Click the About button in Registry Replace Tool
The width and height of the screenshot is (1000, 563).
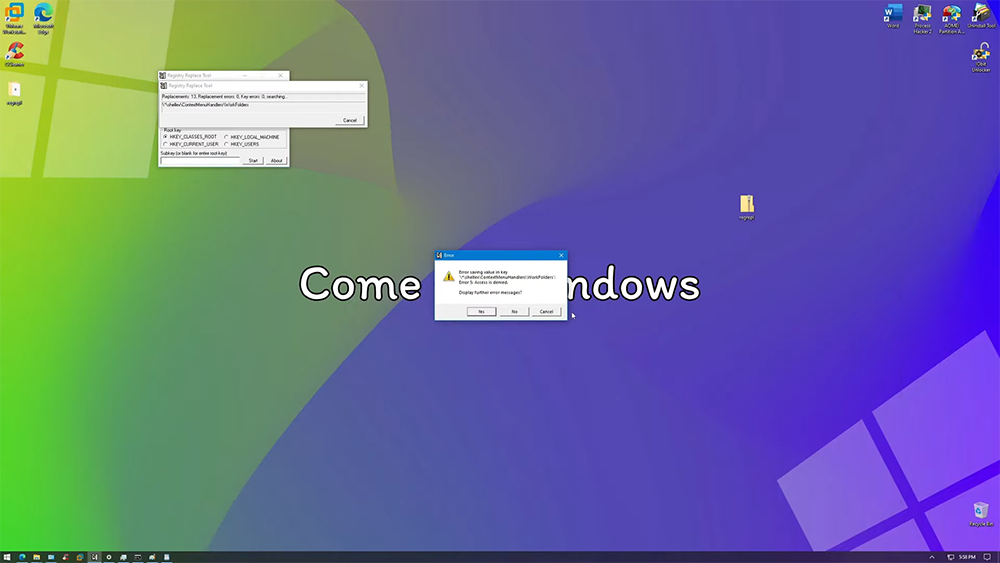click(x=277, y=161)
